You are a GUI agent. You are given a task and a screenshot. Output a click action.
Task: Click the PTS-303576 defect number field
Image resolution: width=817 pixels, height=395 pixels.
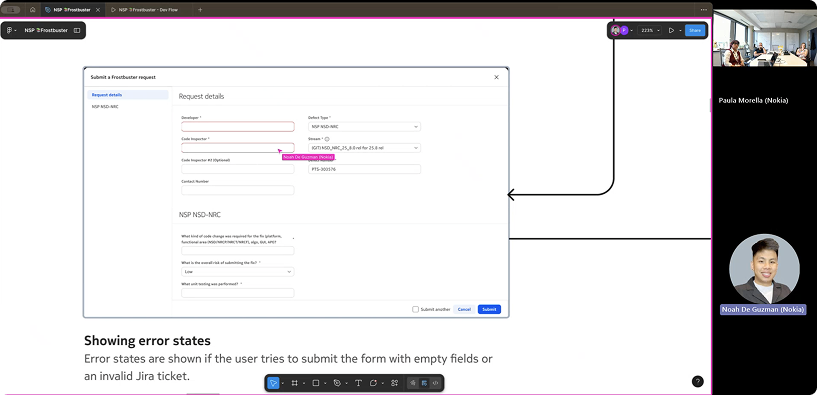[364, 169]
